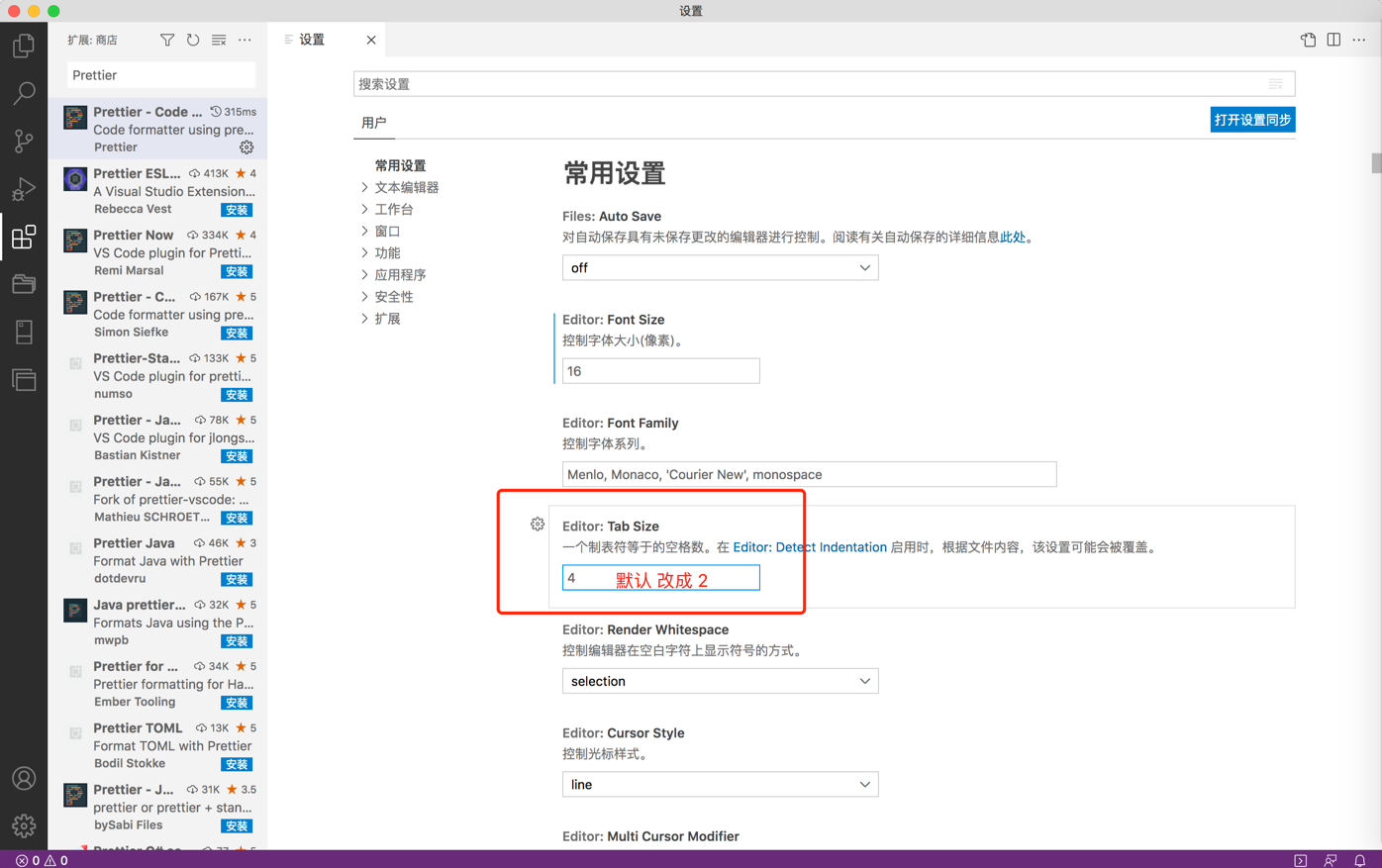Viewport: 1382px width, 868px height.
Task: Install the Prettier Now extension
Action: [x=237, y=271]
